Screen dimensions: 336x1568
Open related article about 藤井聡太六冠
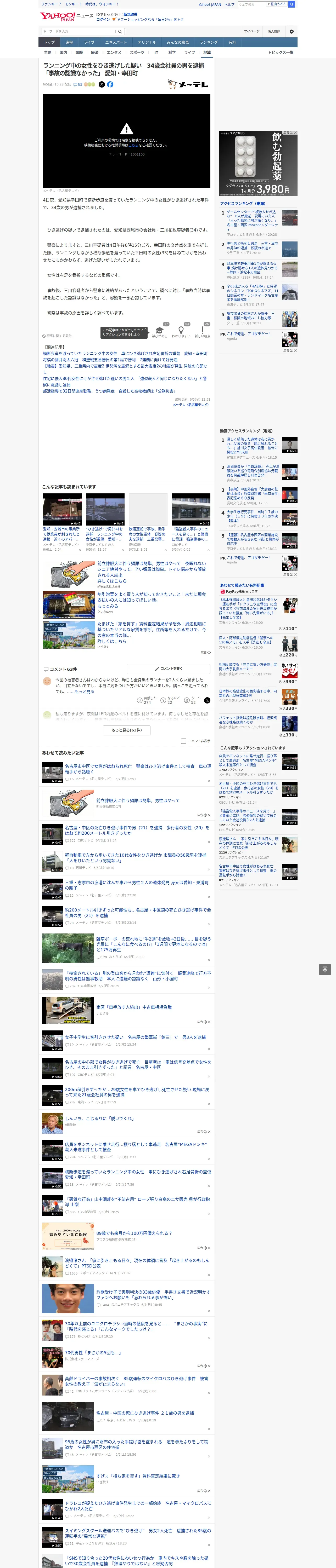click(110, 360)
